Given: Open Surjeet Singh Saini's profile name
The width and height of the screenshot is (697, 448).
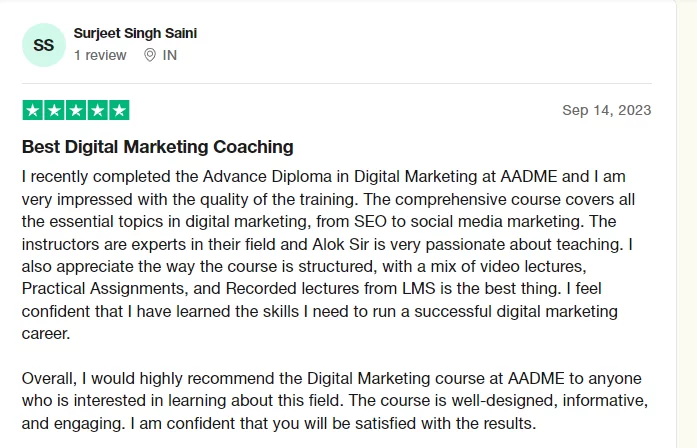Looking at the screenshot, I should point(135,33).
